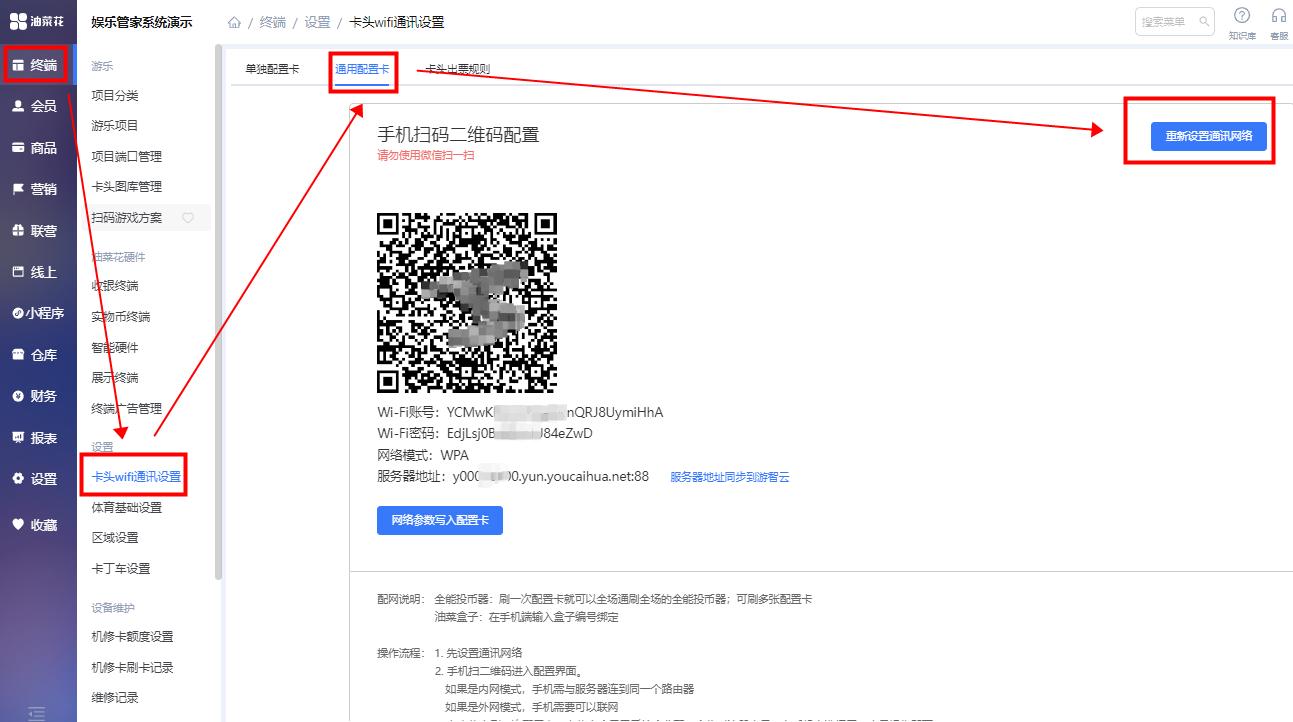The width and height of the screenshot is (1293, 722).
Task: Open the 报表 section in left navigation
Action: 36,438
